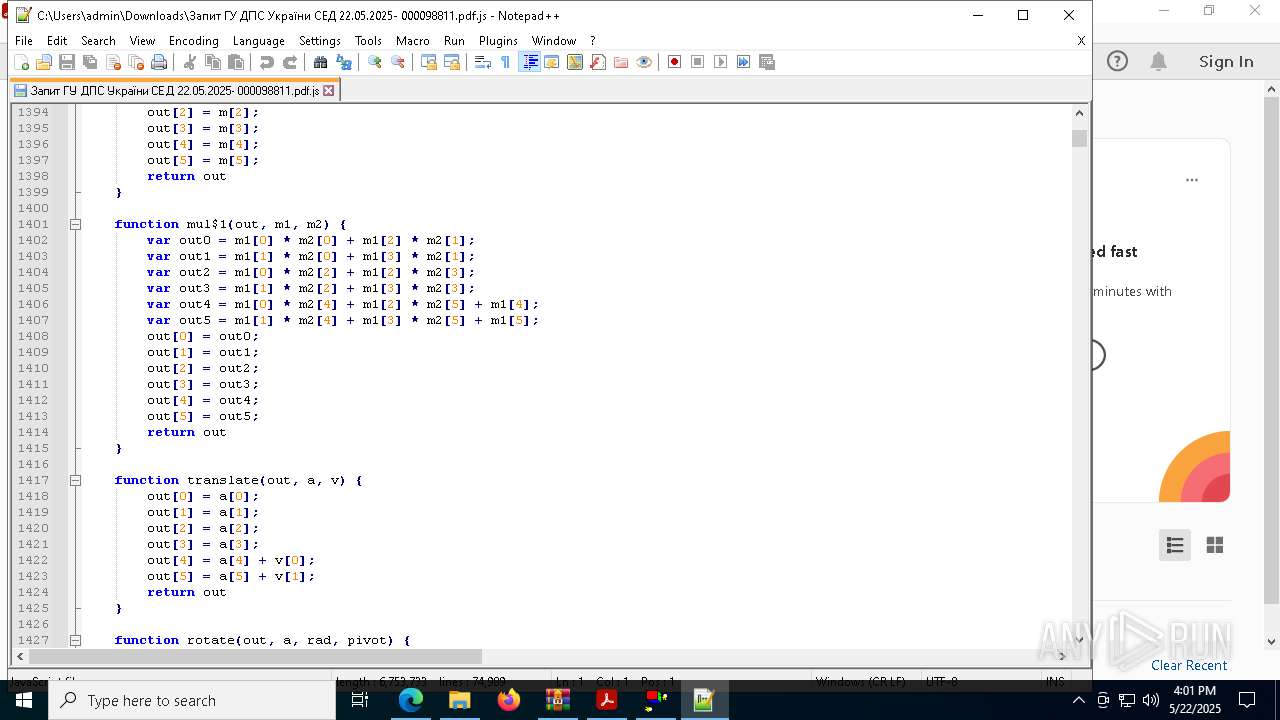Screen dimensions: 1280x720
Task: Switch to list view in background window
Action: pyautogui.click(x=1175, y=545)
